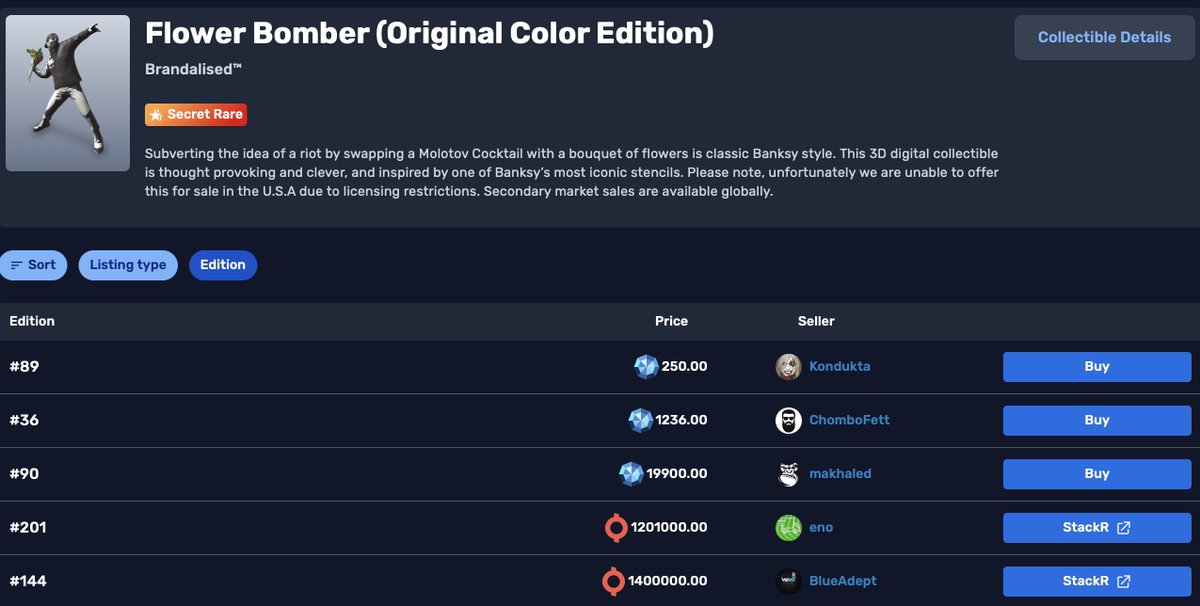Image resolution: width=1200 pixels, height=606 pixels.
Task: Open BlueAdept's seller profile
Action: (843, 581)
